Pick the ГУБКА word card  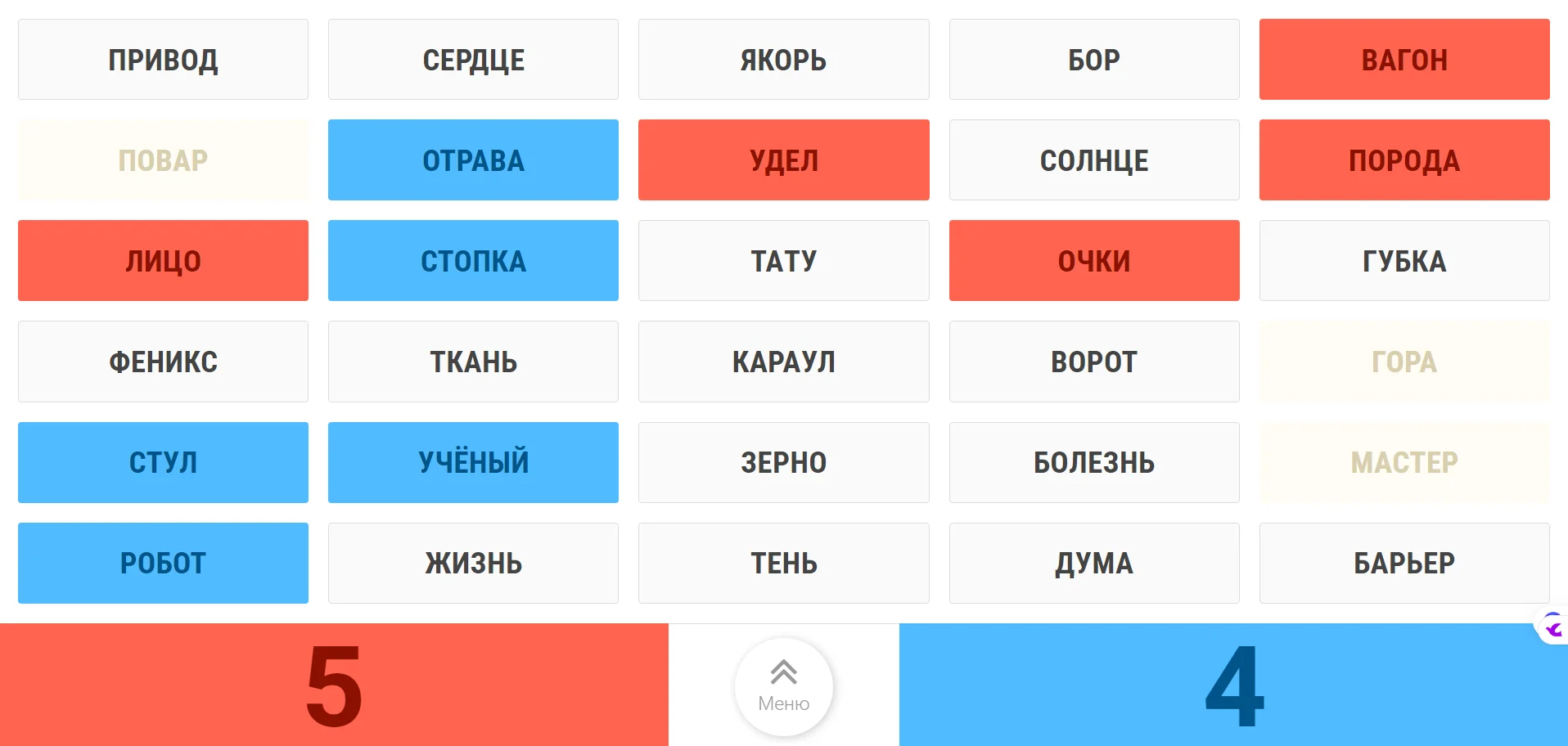coord(1404,261)
